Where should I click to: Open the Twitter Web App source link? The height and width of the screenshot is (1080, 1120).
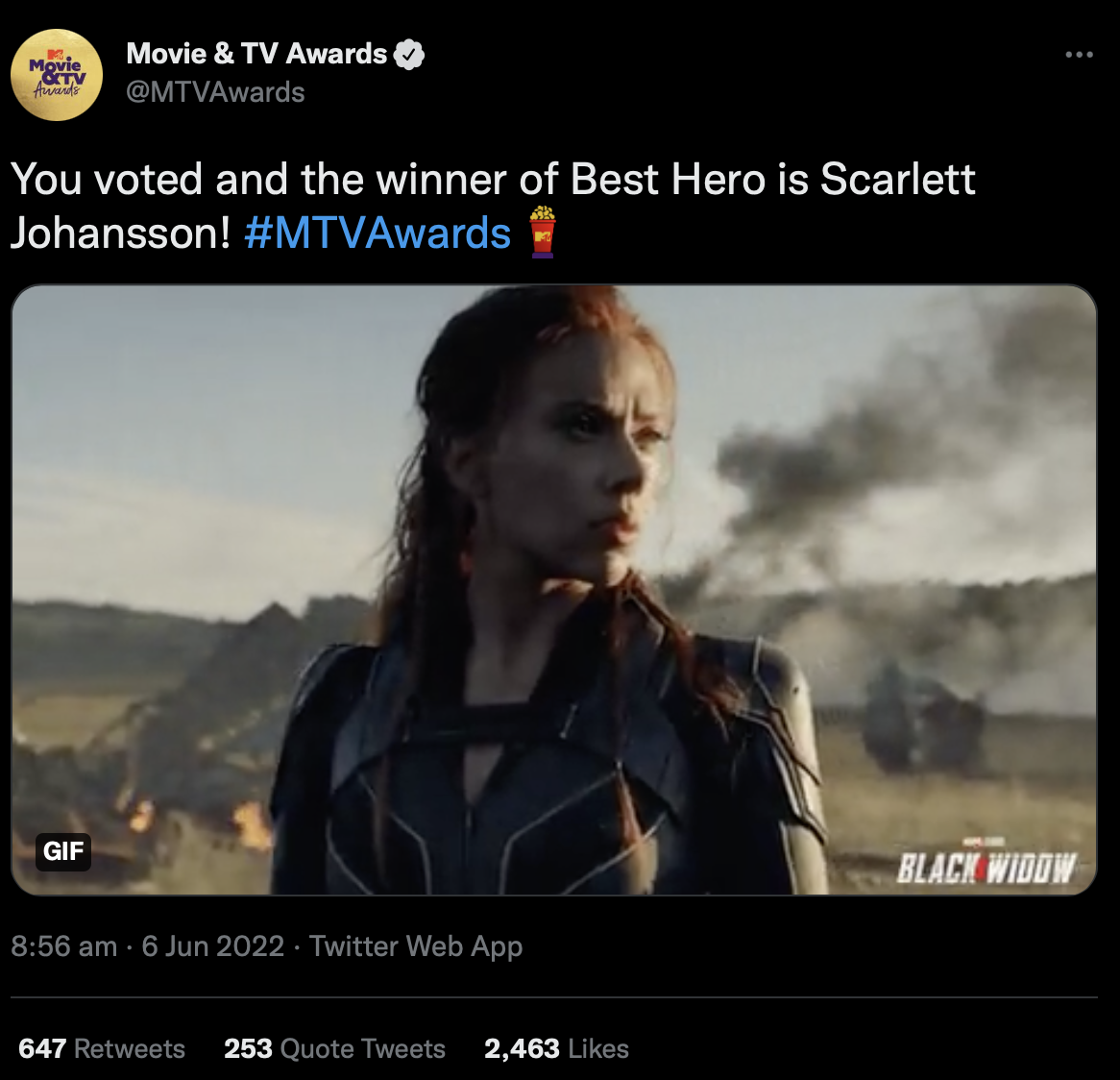click(416, 946)
